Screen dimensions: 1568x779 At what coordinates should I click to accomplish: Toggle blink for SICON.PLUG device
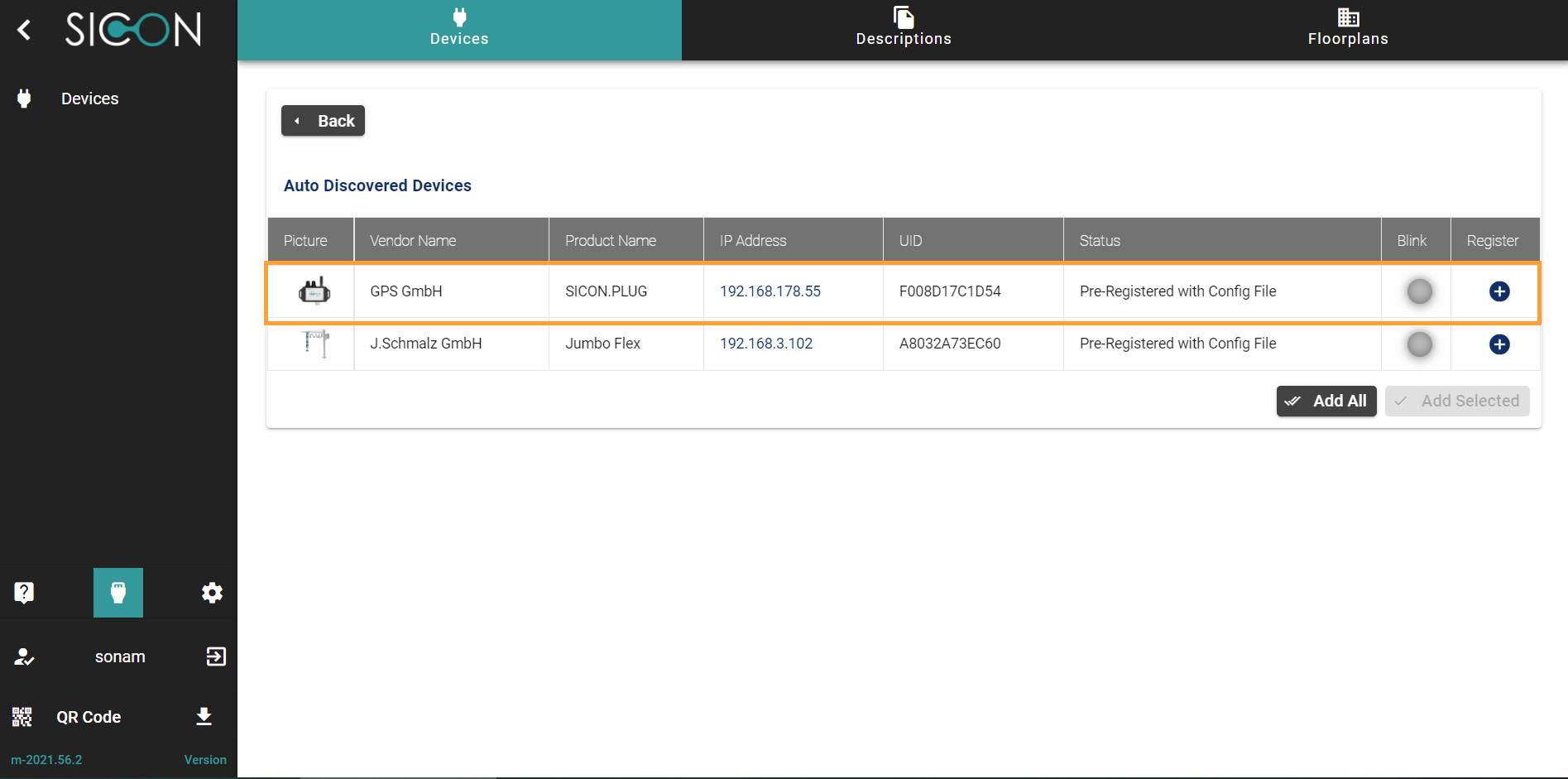tap(1419, 291)
